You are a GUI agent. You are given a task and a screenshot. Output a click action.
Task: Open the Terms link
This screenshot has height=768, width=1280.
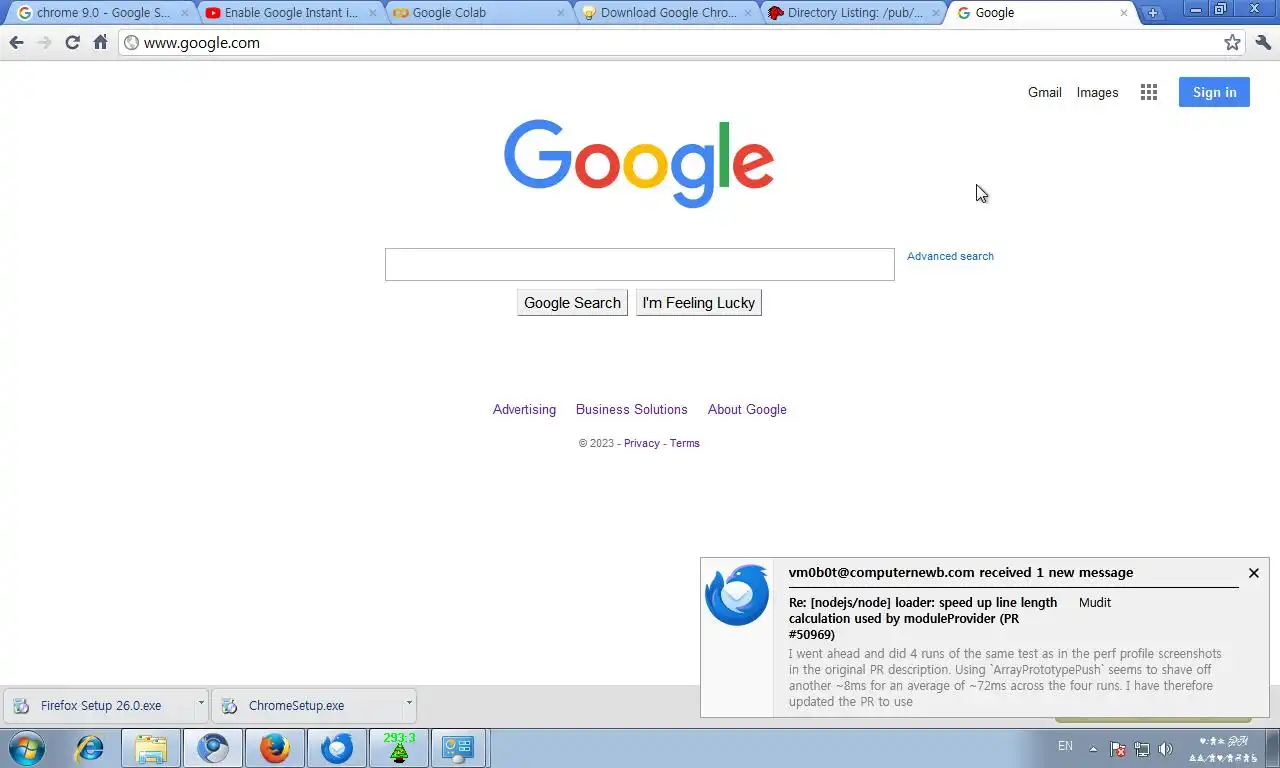[685, 443]
